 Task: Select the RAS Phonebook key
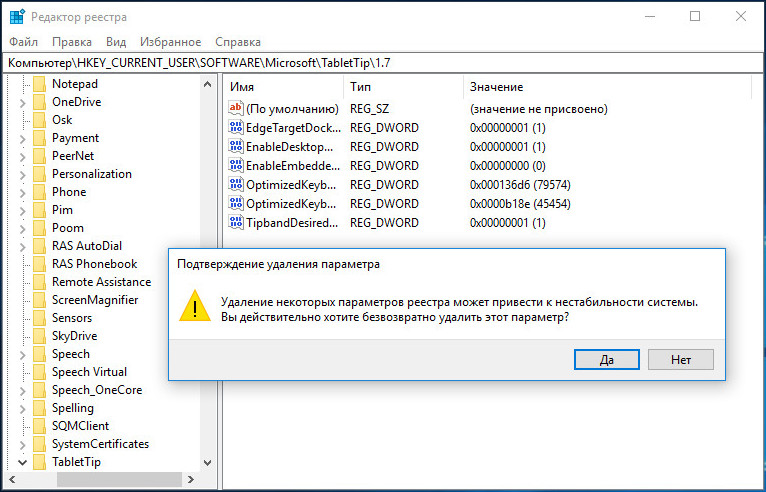[x=95, y=264]
